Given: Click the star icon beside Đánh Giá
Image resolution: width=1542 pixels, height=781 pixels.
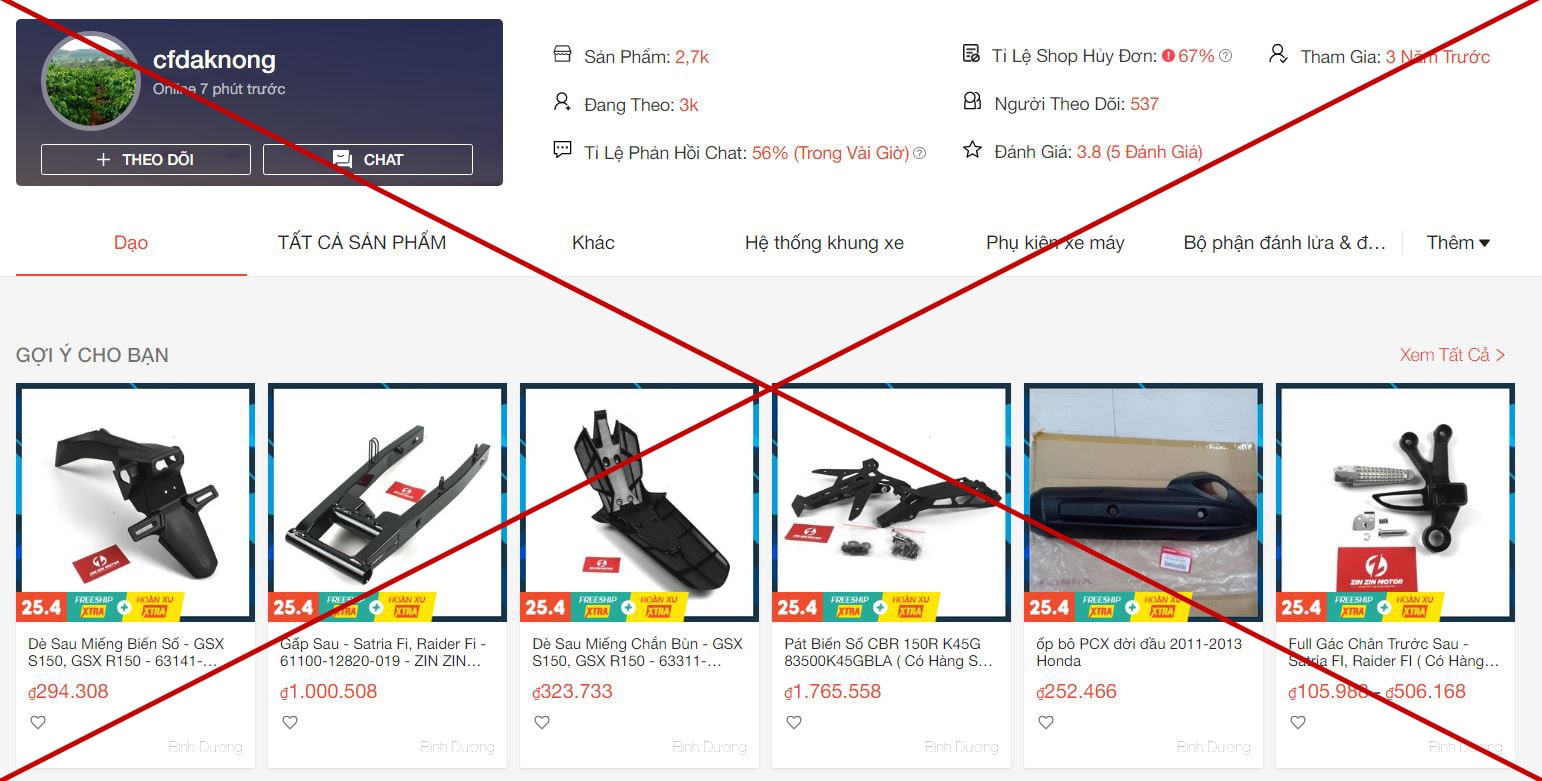Looking at the screenshot, I should pos(972,150).
